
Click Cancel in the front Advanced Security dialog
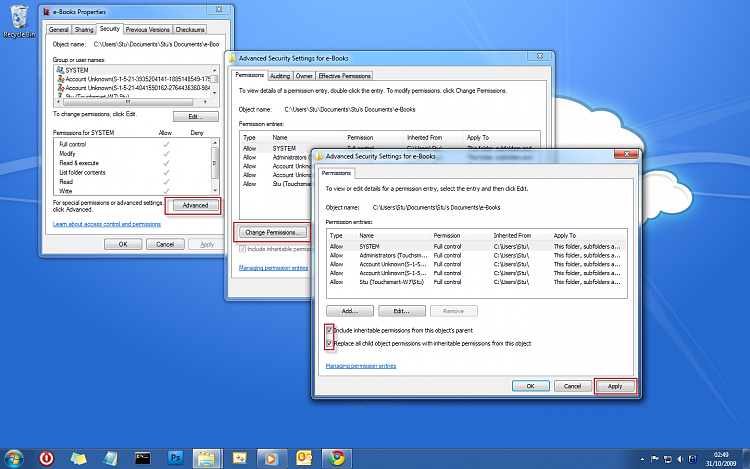[x=572, y=386]
